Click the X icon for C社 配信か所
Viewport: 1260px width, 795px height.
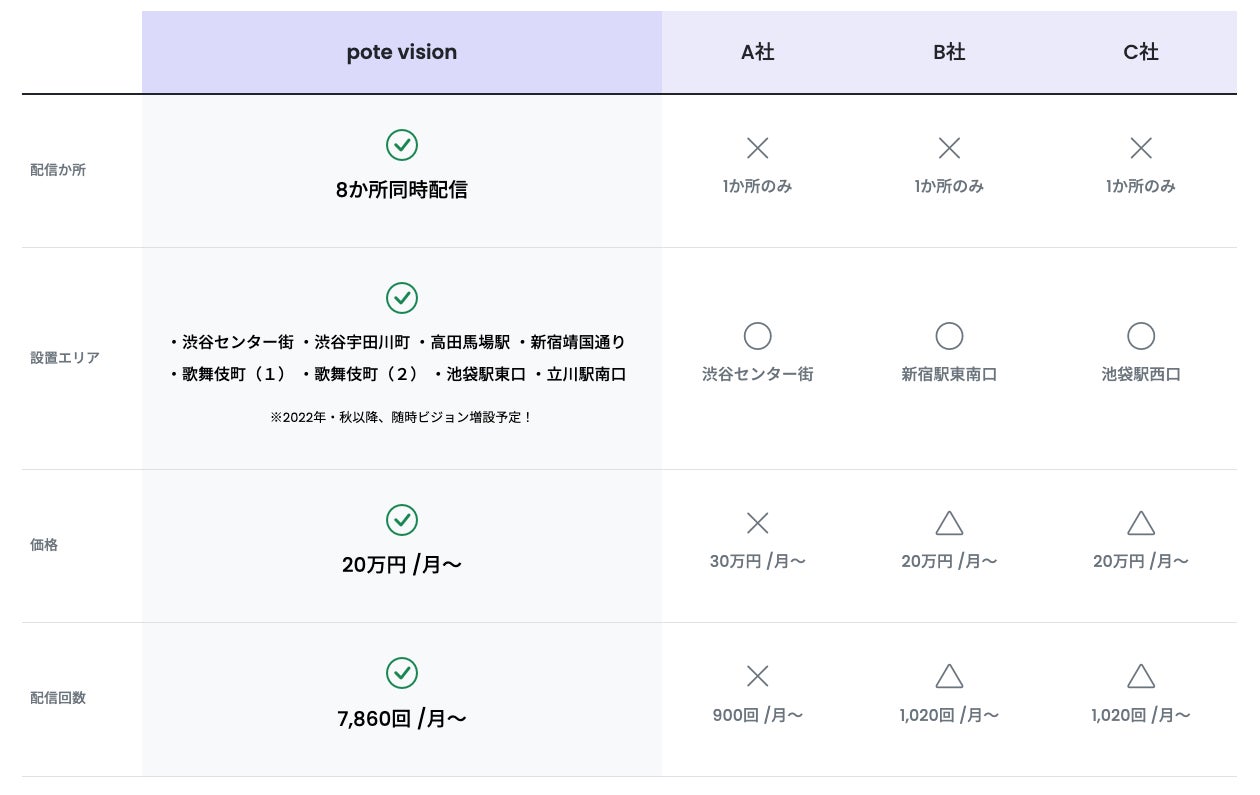coord(1141,149)
